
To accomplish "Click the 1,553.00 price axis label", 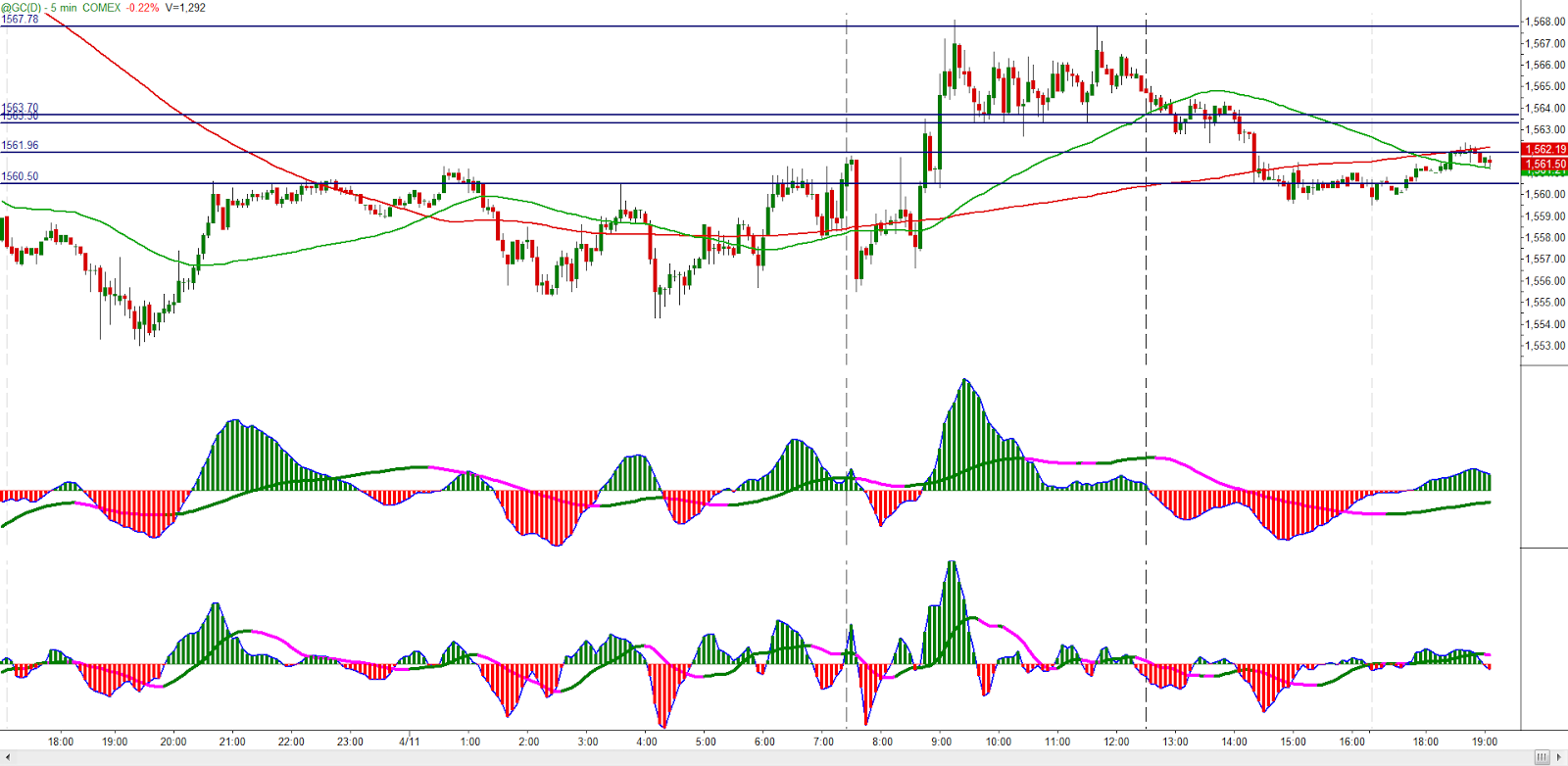I will 1545,346.
